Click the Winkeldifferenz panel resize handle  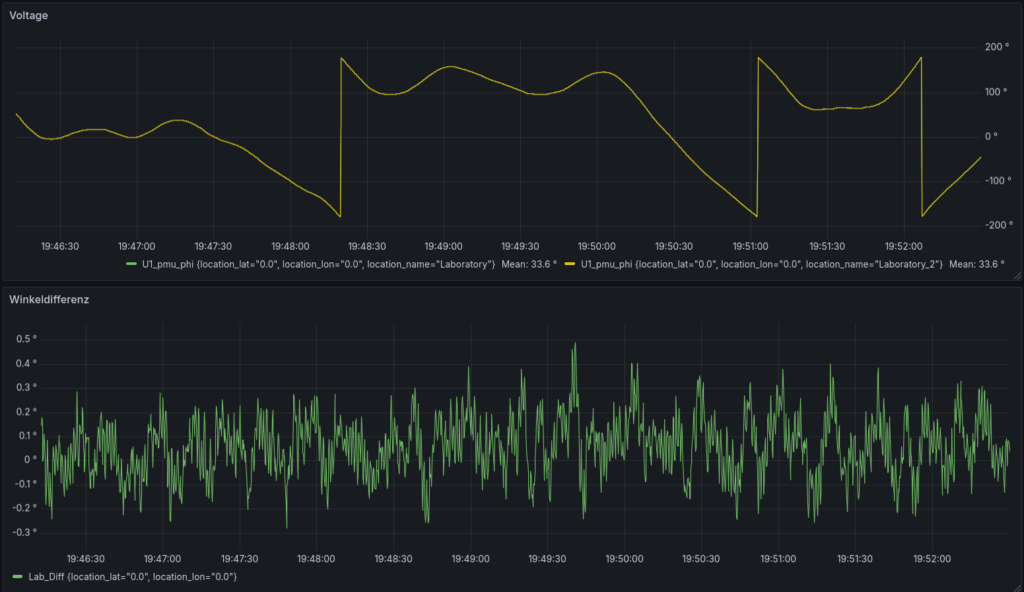1016,586
